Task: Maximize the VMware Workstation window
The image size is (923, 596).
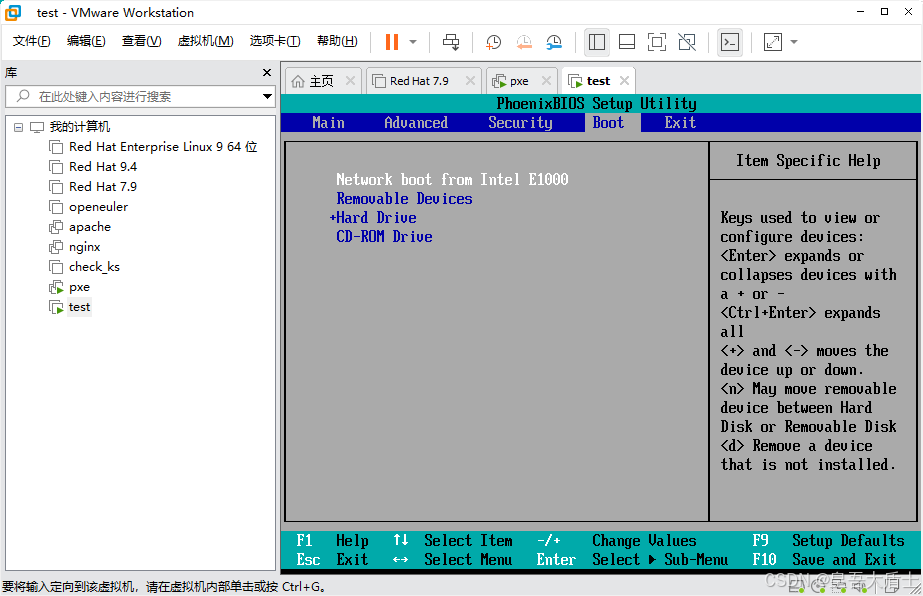Action: 884,12
